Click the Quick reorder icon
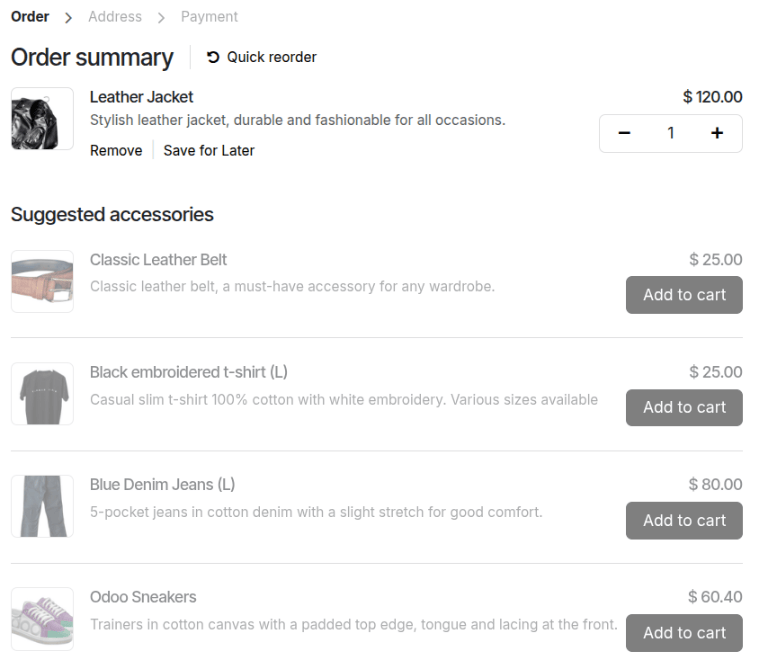Viewport: 768px width, 669px height. (213, 57)
